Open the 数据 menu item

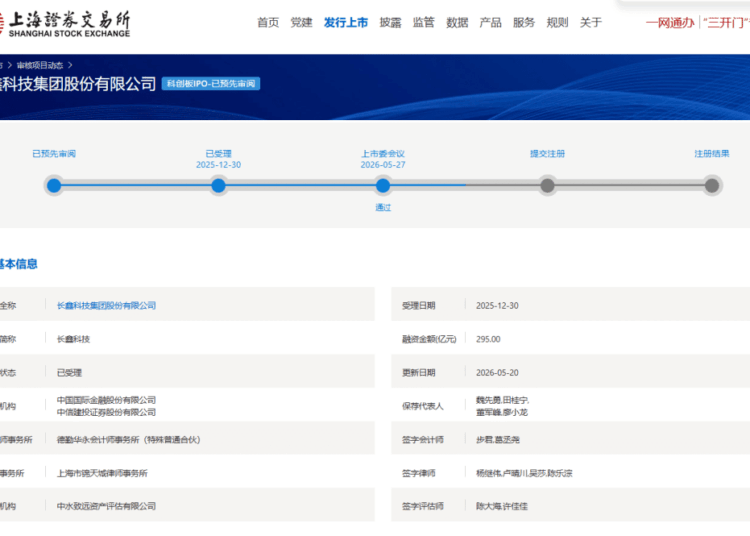coord(457,22)
